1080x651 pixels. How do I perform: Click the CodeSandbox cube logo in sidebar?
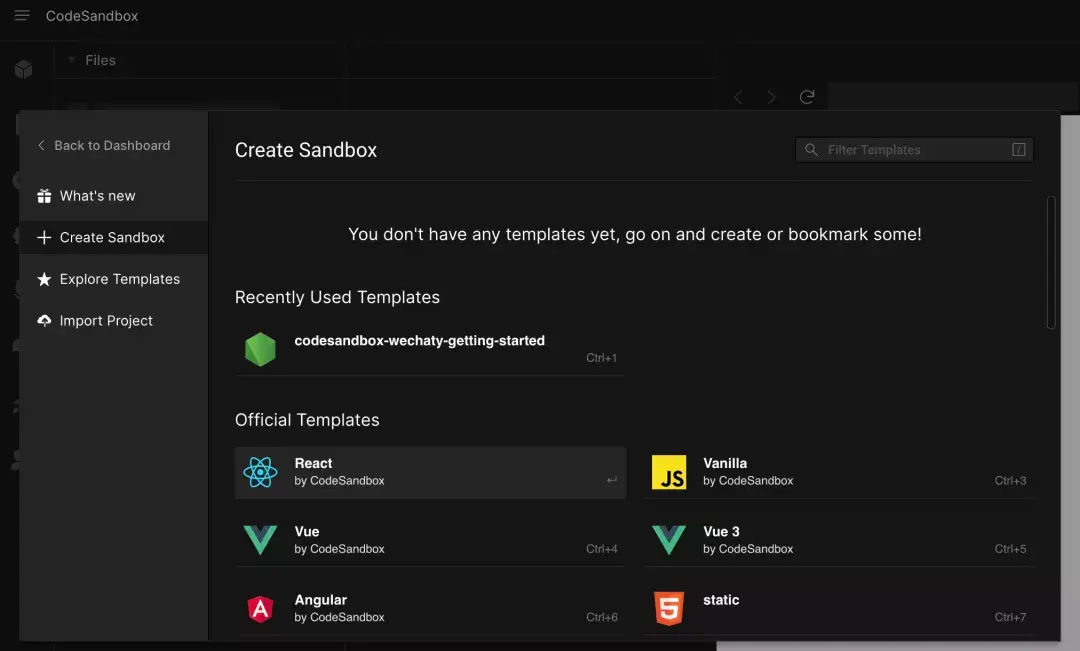click(x=22, y=69)
